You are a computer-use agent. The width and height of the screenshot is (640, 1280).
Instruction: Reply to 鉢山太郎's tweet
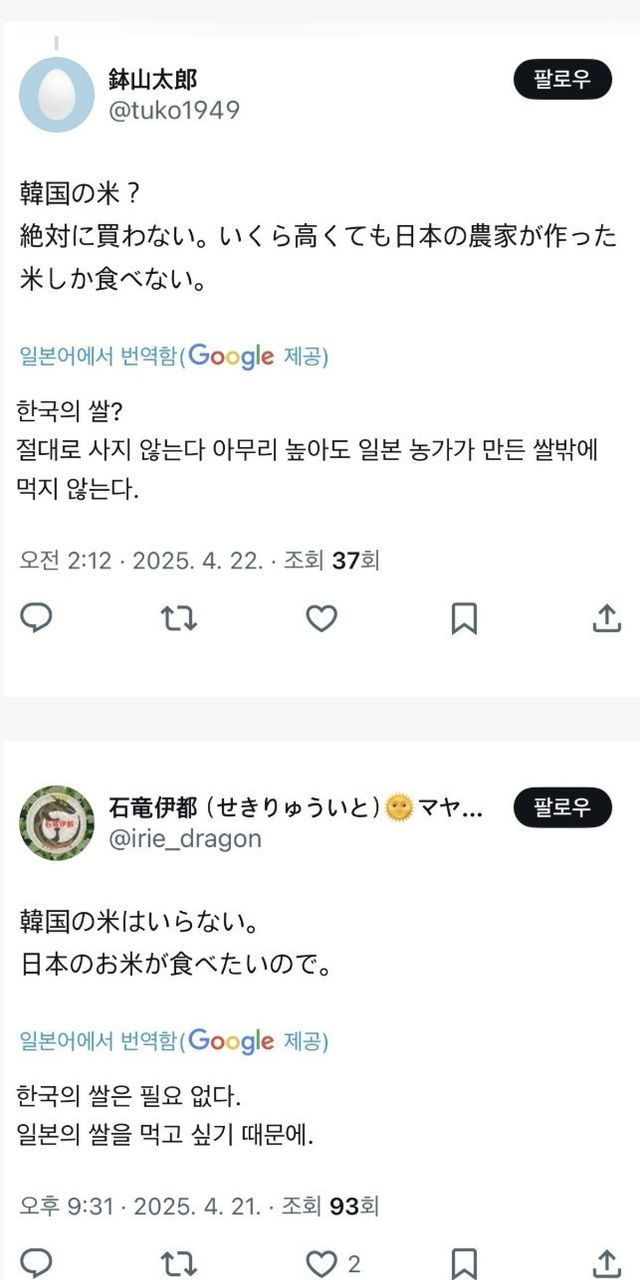[36, 619]
